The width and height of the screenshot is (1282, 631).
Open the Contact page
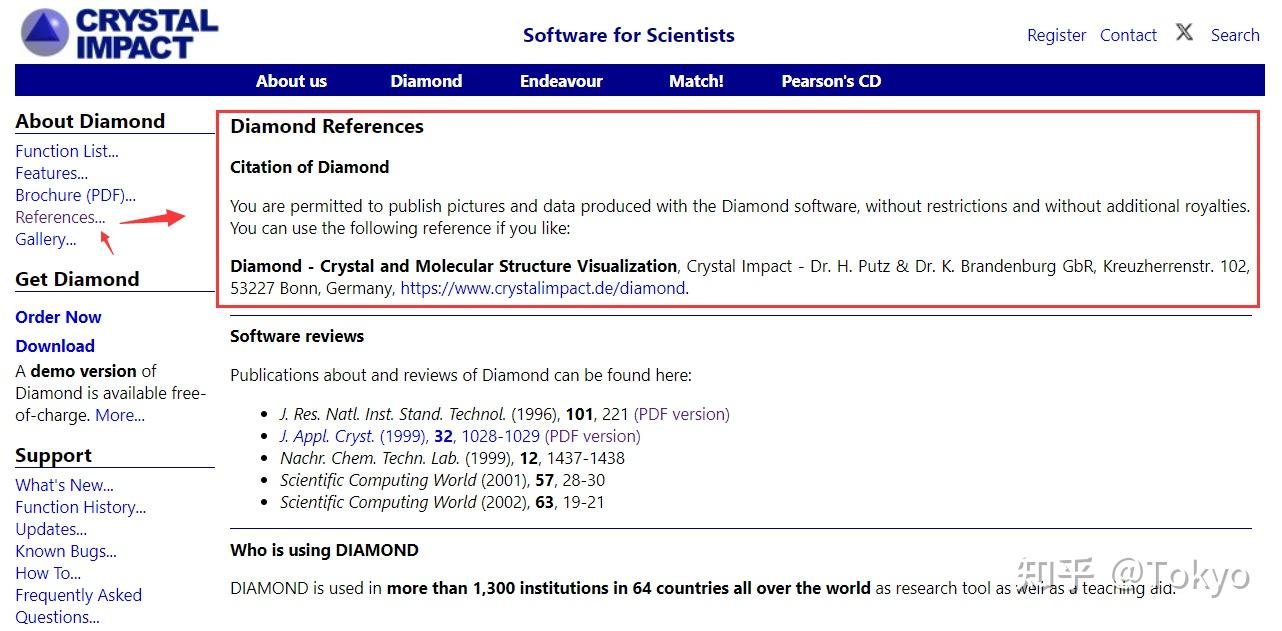pos(1127,35)
